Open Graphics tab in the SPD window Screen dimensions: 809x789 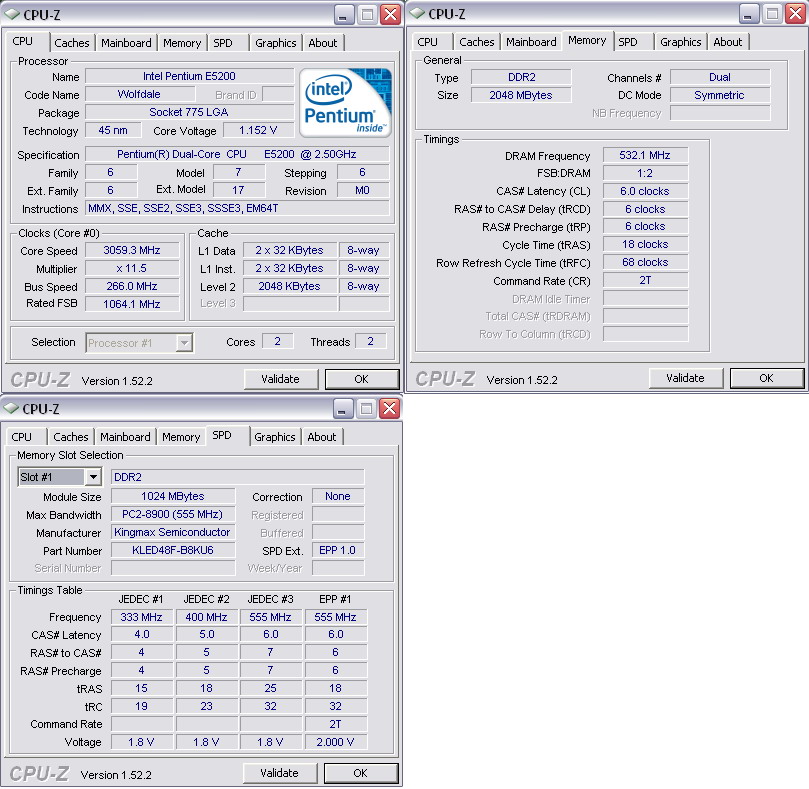[x=274, y=437]
